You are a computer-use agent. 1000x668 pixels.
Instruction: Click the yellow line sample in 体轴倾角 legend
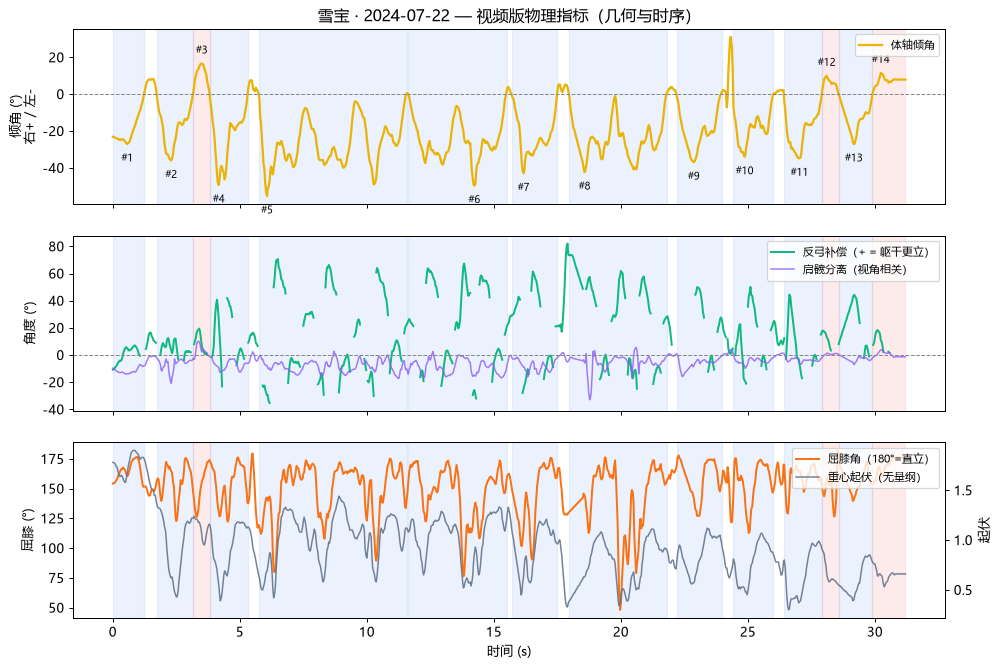870,45
